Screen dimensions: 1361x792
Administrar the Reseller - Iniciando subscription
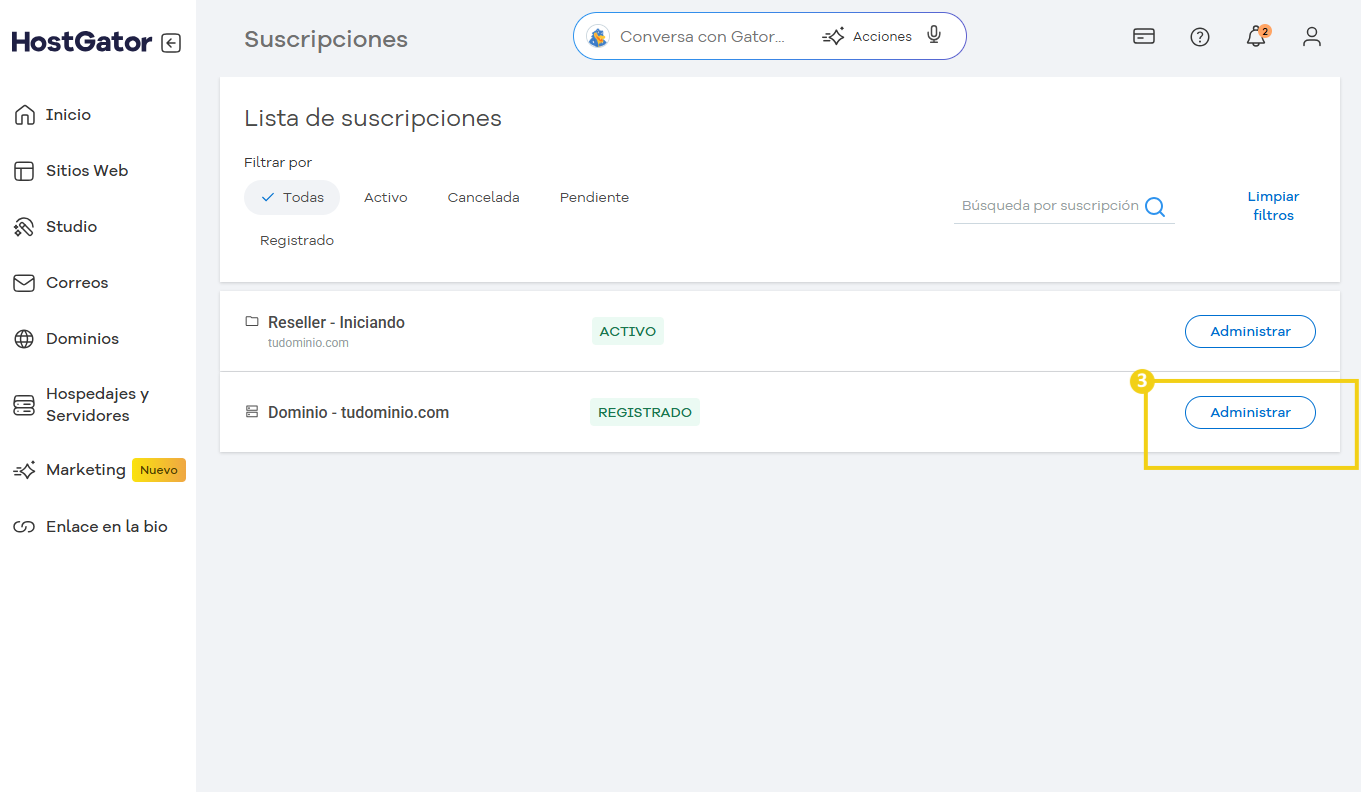tap(1250, 332)
